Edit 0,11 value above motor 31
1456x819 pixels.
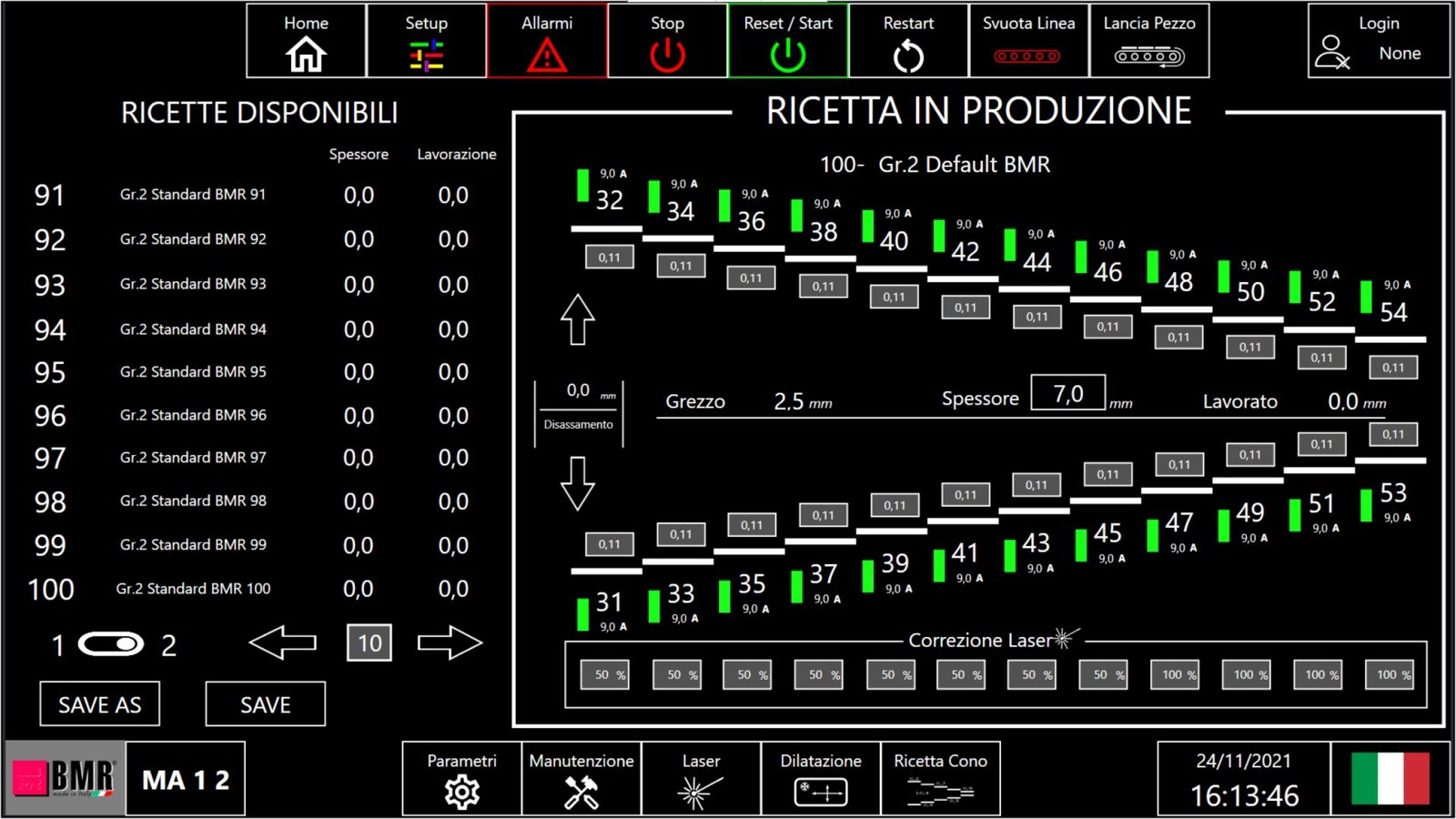tap(610, 544)
